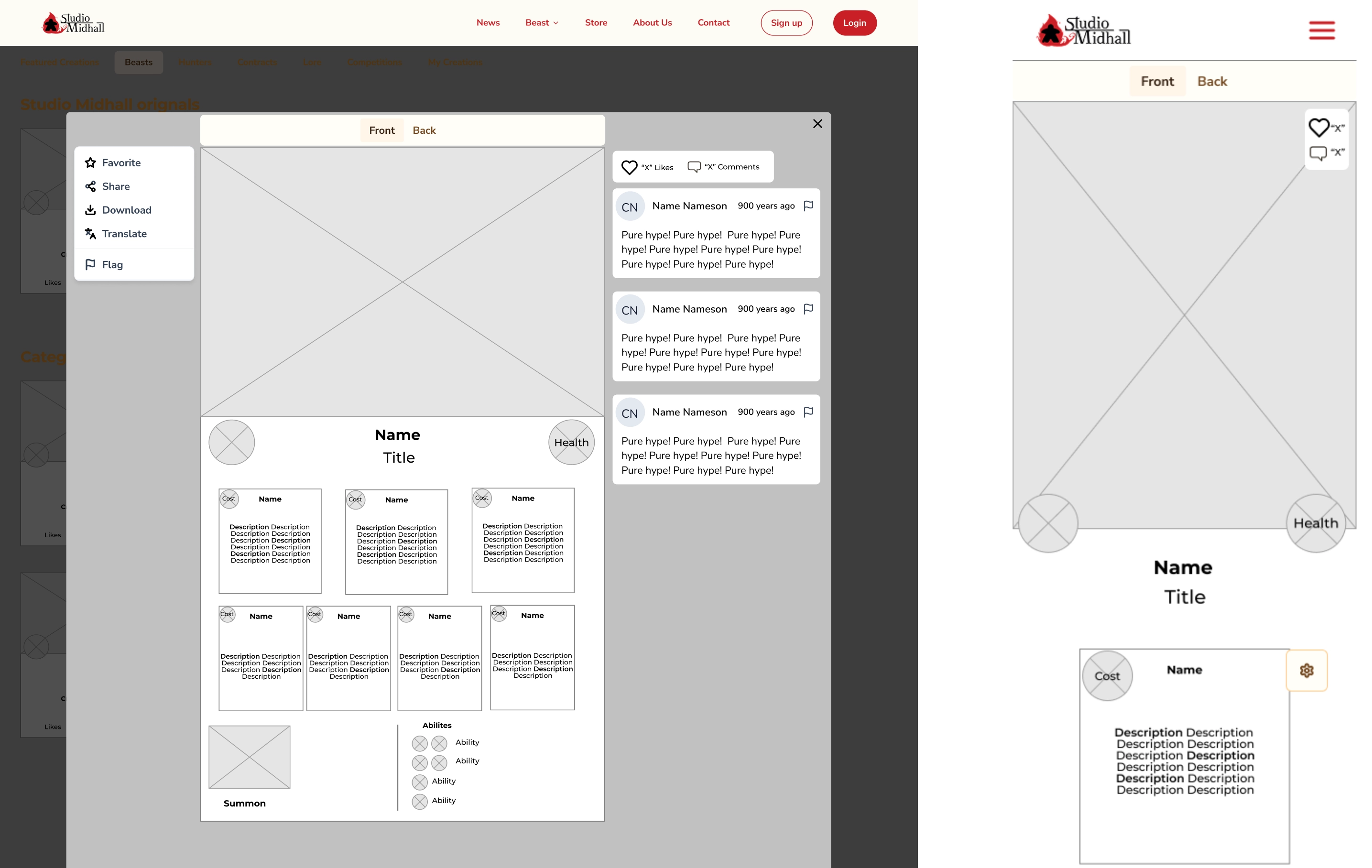
Task: Click the heart icon next to X Likes
Action: [x=629, y=167]
